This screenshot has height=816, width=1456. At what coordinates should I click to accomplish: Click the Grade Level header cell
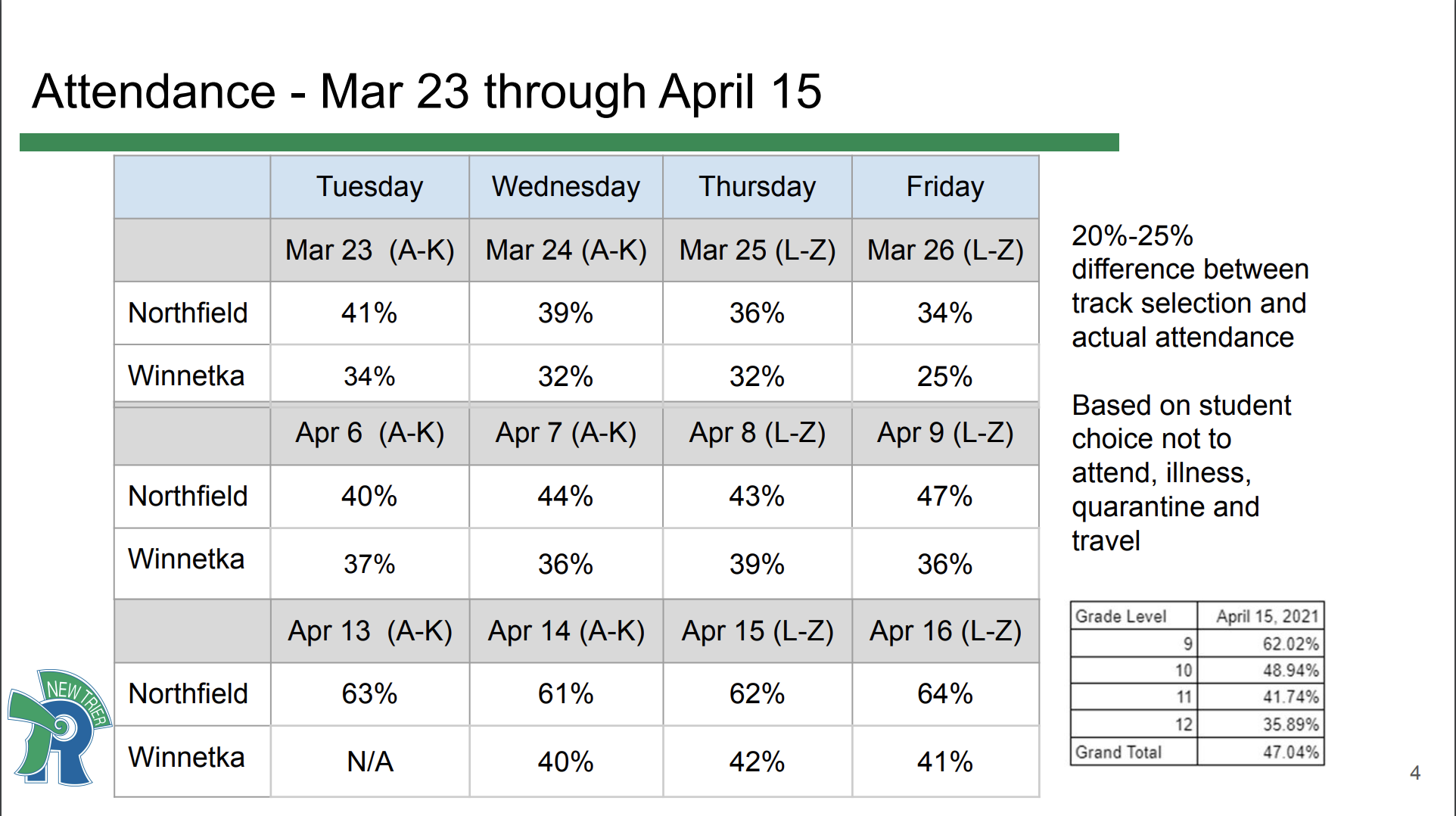click(1133, 616)
